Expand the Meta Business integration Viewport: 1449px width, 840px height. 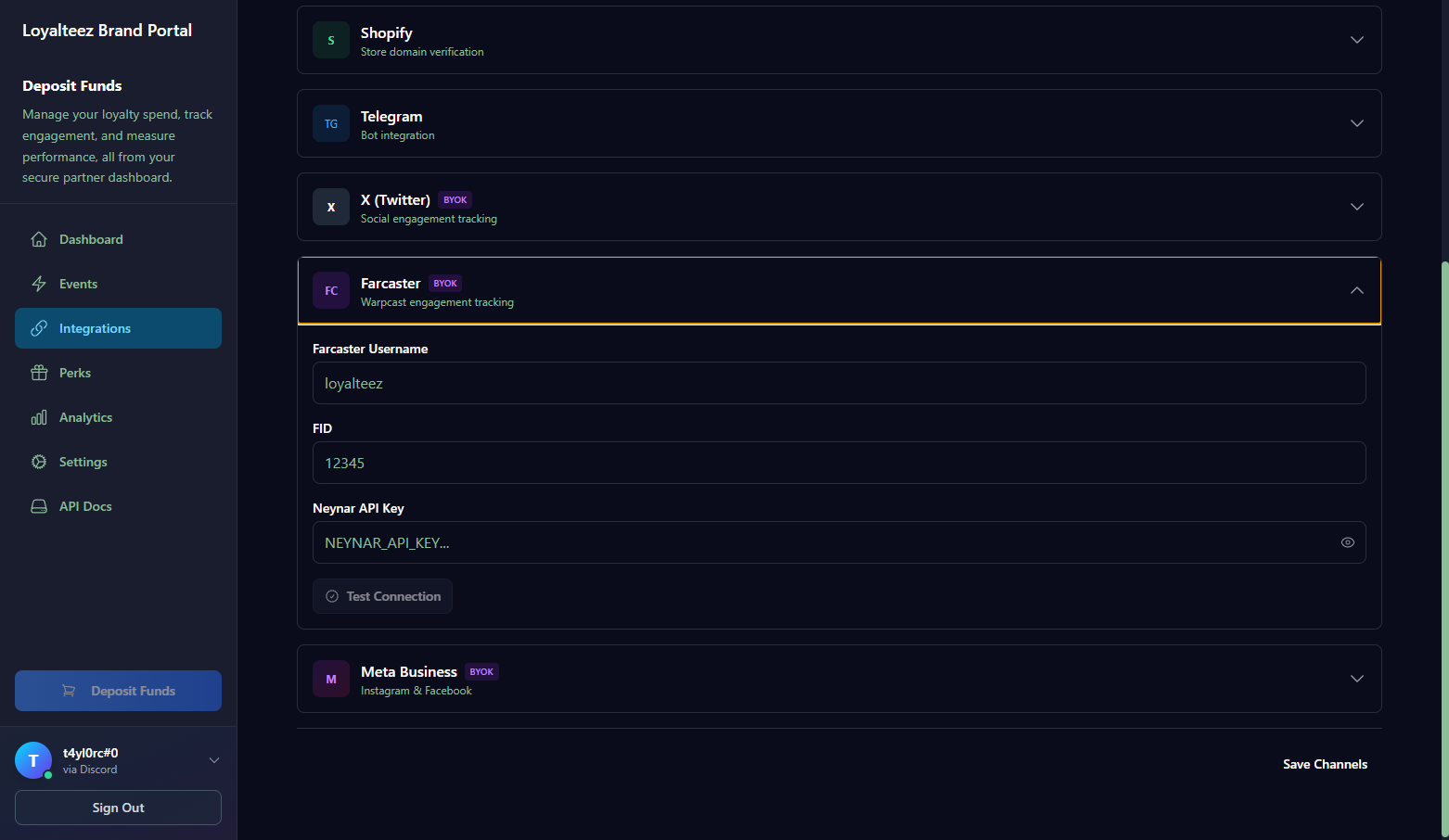(x=1356, y=679)
